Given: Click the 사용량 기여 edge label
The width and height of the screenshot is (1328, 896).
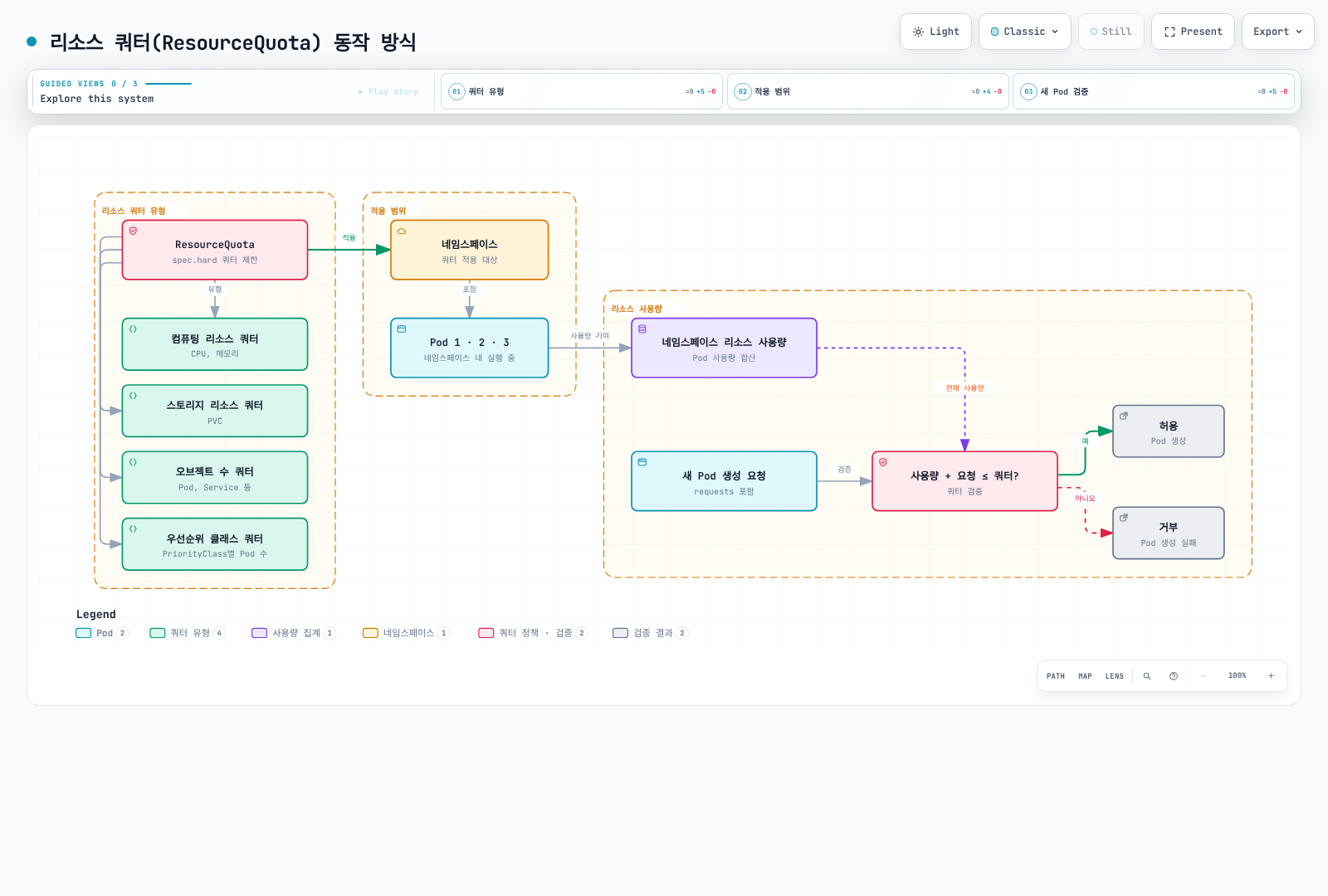Looking at the screenshot, I should point(590,336).
